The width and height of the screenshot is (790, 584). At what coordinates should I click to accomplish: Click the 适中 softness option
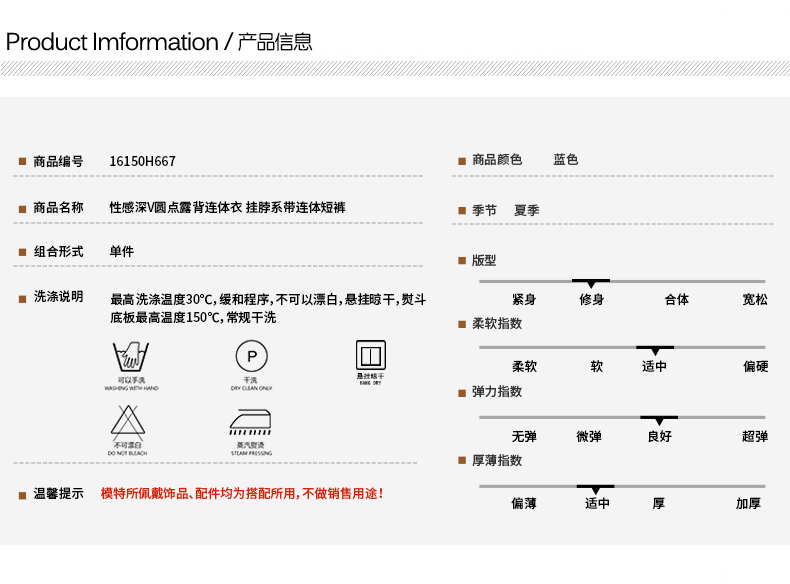[654, 366]
